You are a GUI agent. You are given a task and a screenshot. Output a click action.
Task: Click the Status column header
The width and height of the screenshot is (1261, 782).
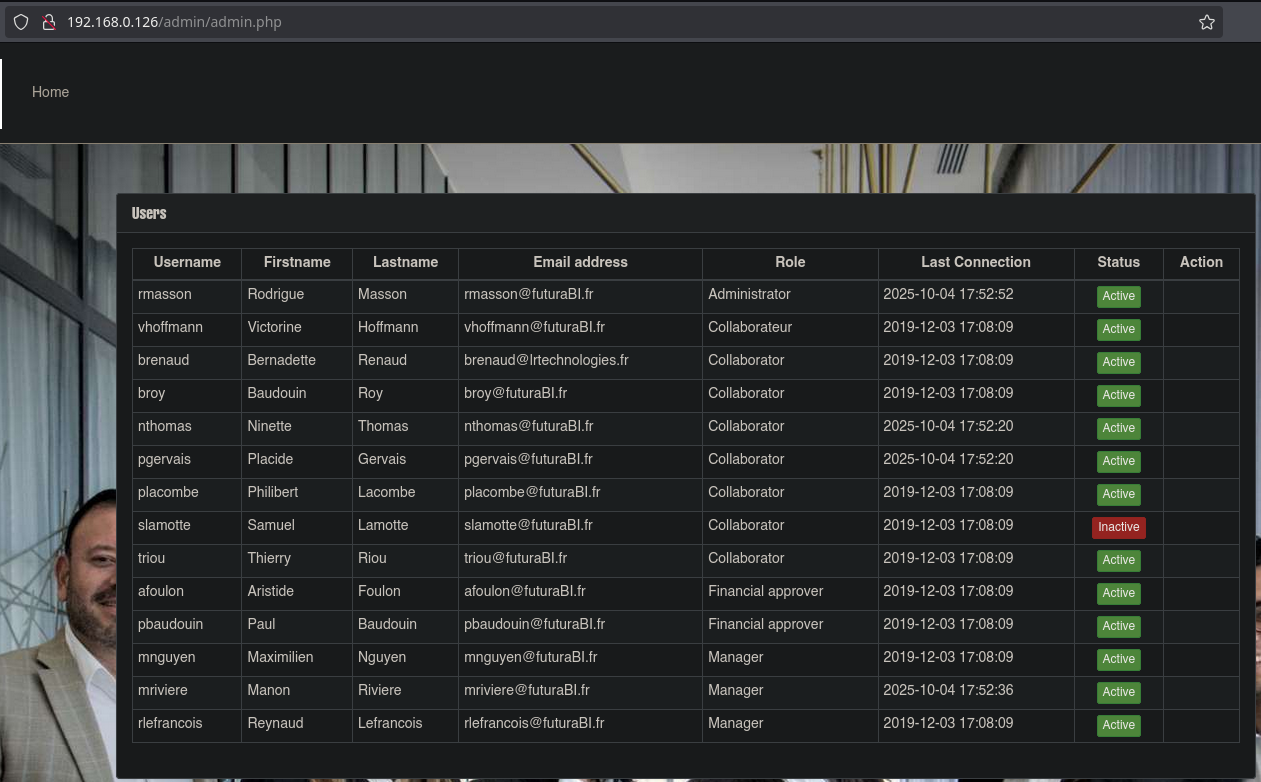point(1118,262)
